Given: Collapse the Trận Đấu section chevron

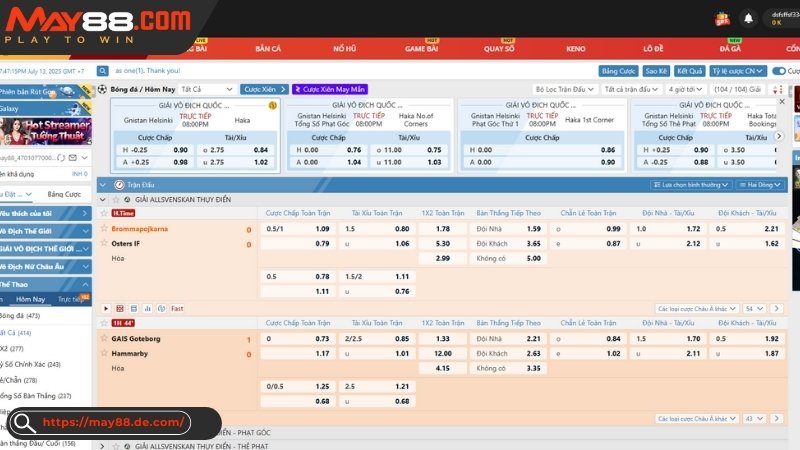Looking at the screenshot, I should point(103,185).
